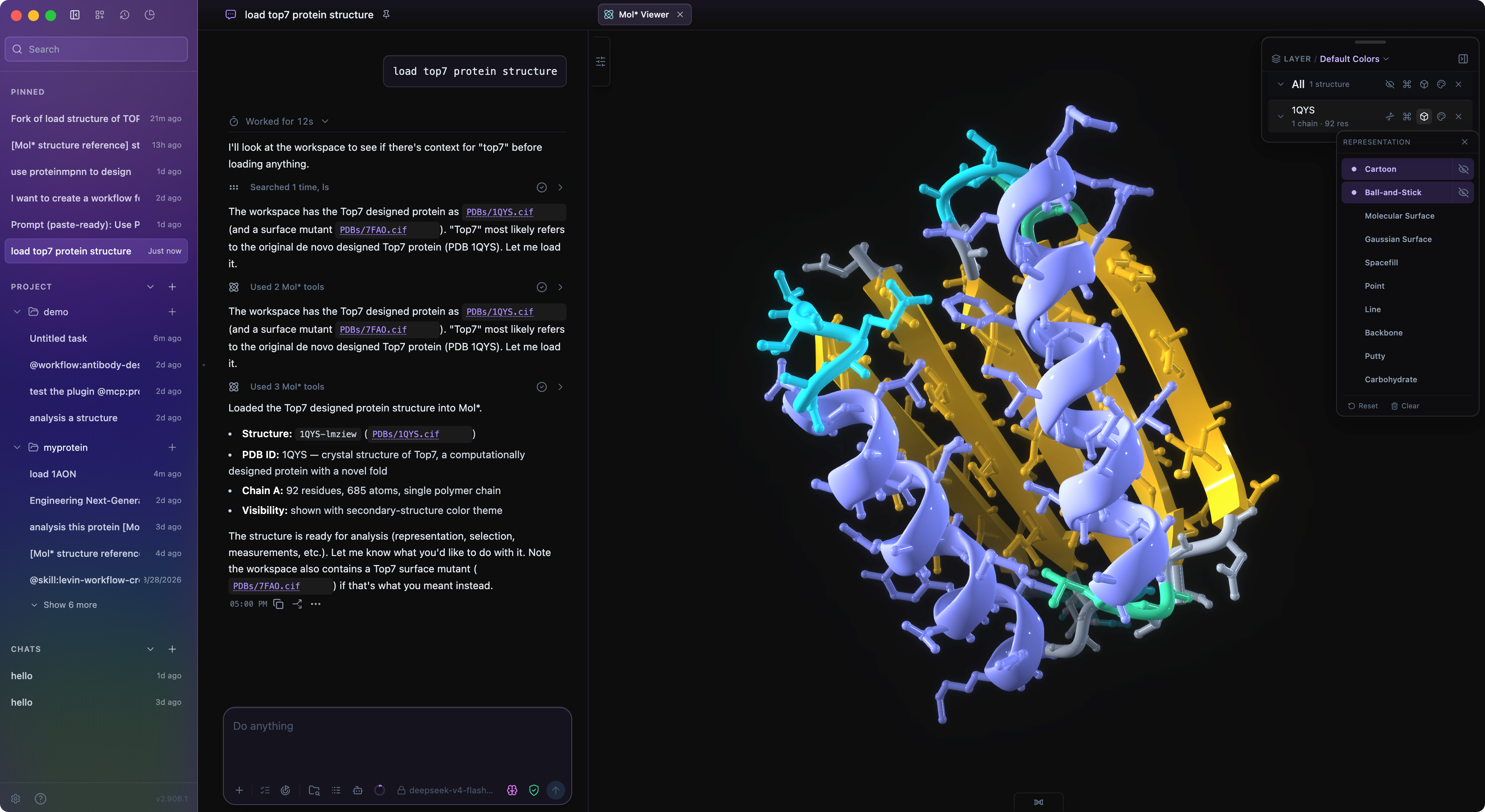Collapse the layer panel to the side
The height and width of the screenshot is (812, 1485).
point(1462,59)
